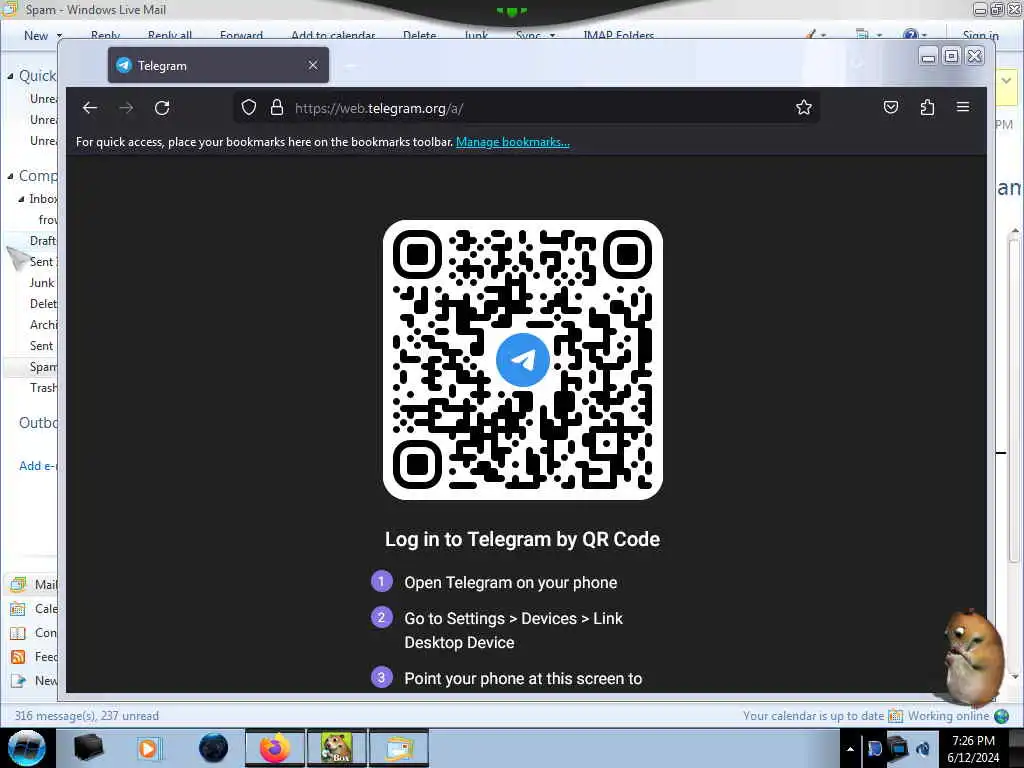
Task: Open the dark globe taskbar icon
Action: (214, 748)
